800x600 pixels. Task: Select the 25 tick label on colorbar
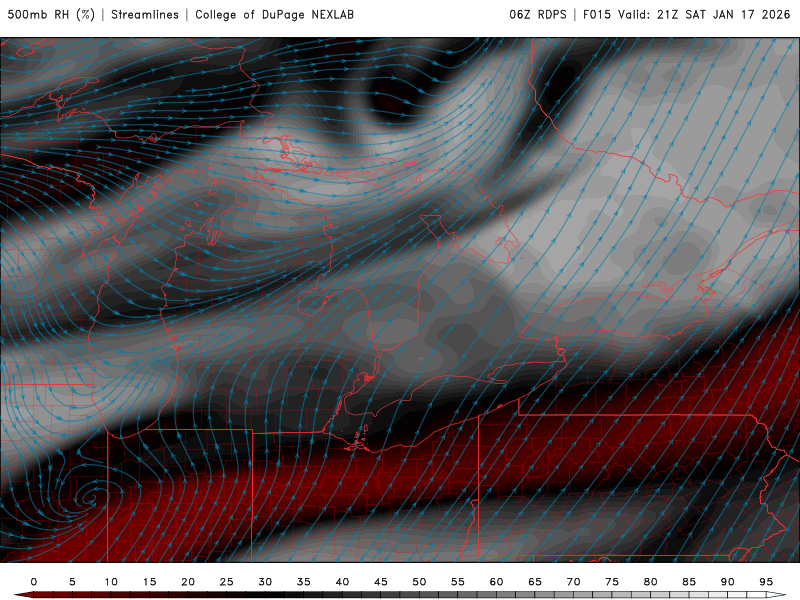coord(227,582)
